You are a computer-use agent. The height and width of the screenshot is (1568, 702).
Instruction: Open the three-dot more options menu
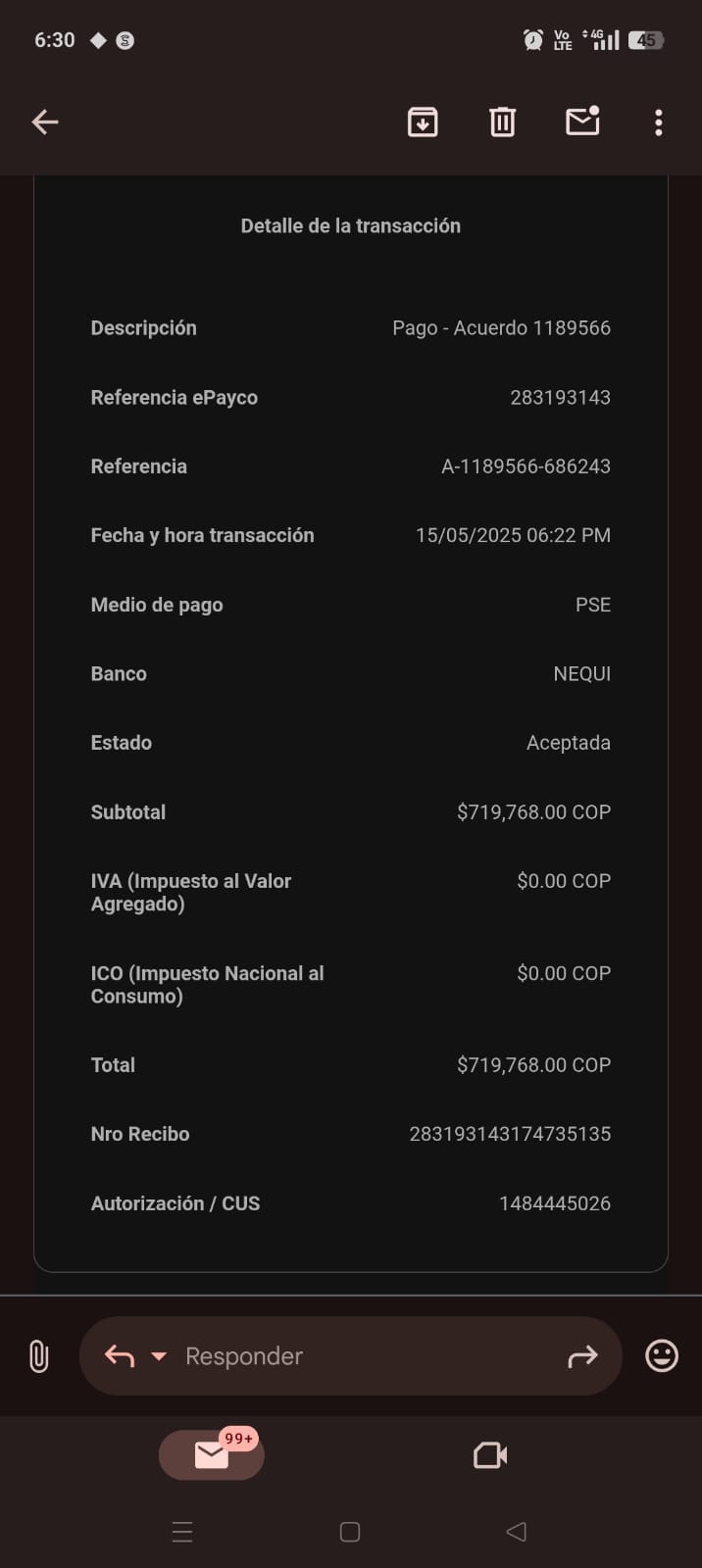[658, 122]
